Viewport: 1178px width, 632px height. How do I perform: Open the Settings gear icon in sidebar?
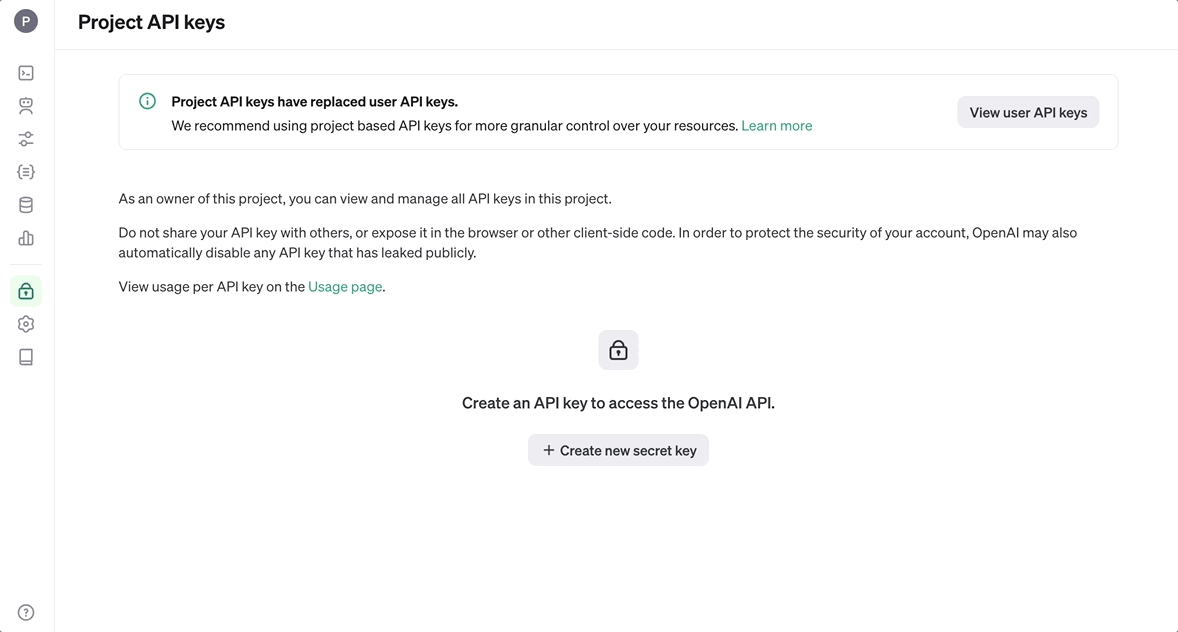26,324
